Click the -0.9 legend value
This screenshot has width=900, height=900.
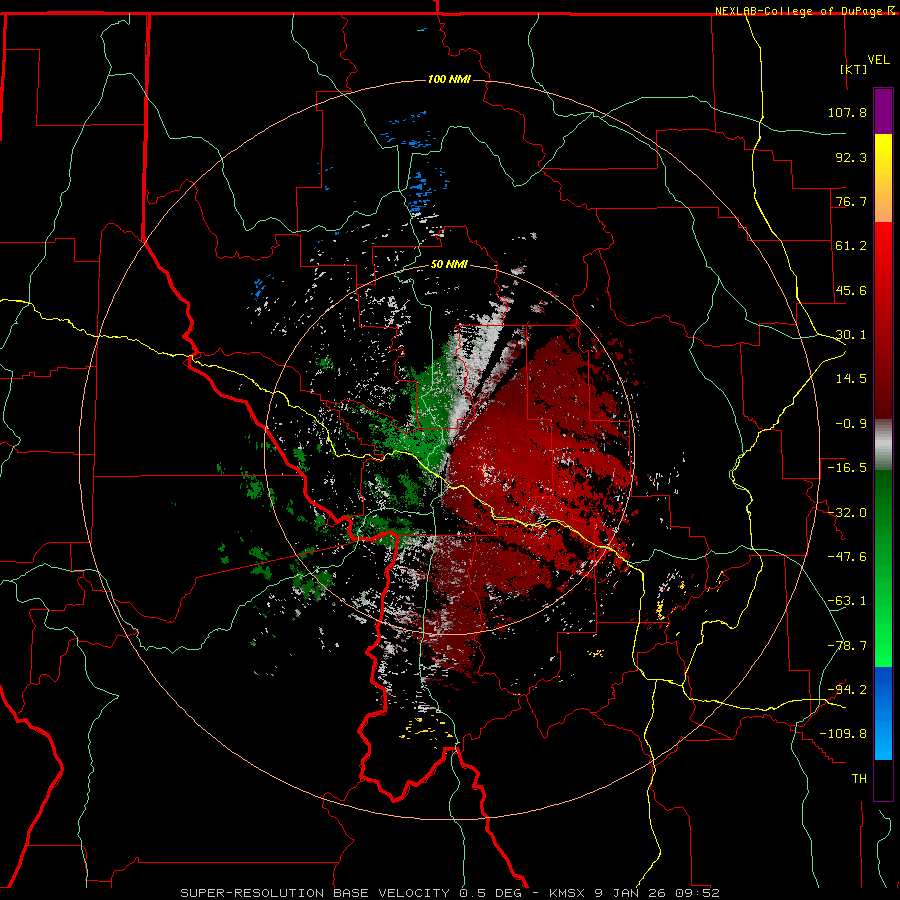(851, 424)
